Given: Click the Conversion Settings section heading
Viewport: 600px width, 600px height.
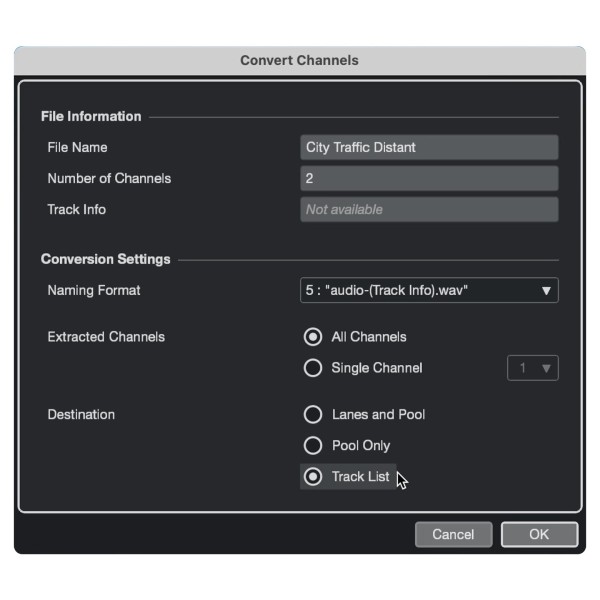Looking at the screenshot, I should [x=106, y=259].
